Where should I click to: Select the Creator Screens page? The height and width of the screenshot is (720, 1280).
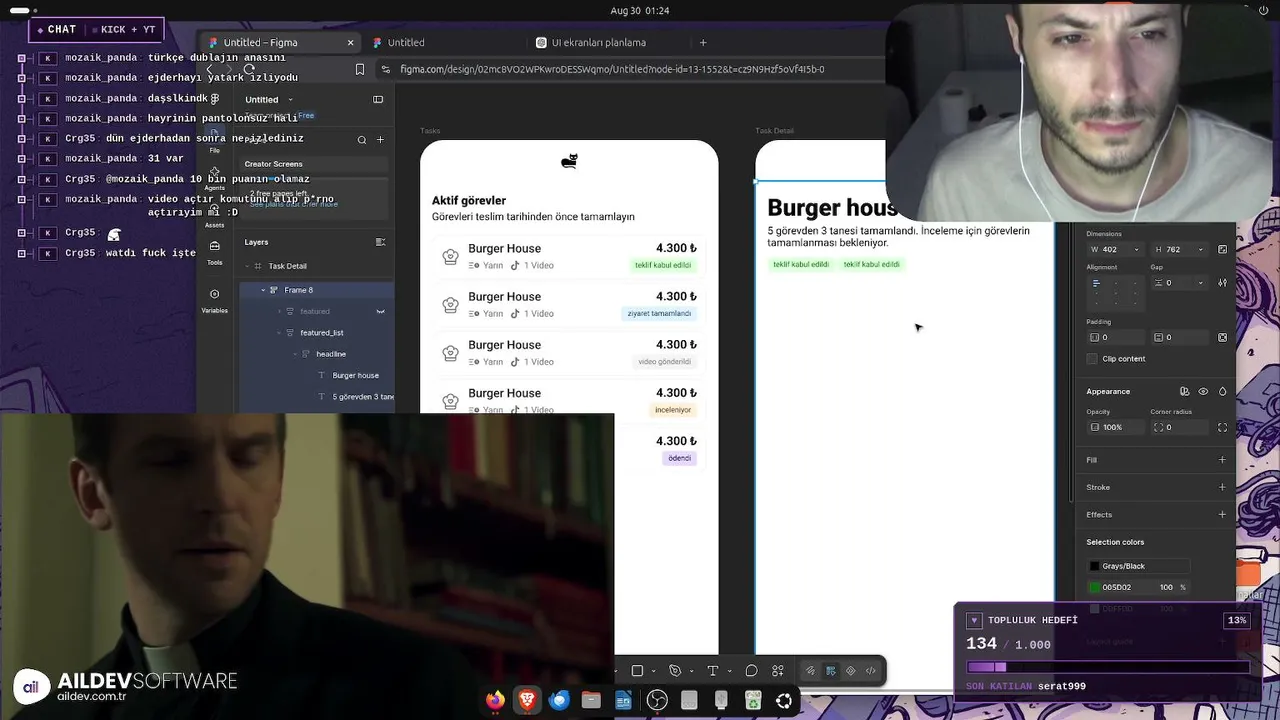273,164
